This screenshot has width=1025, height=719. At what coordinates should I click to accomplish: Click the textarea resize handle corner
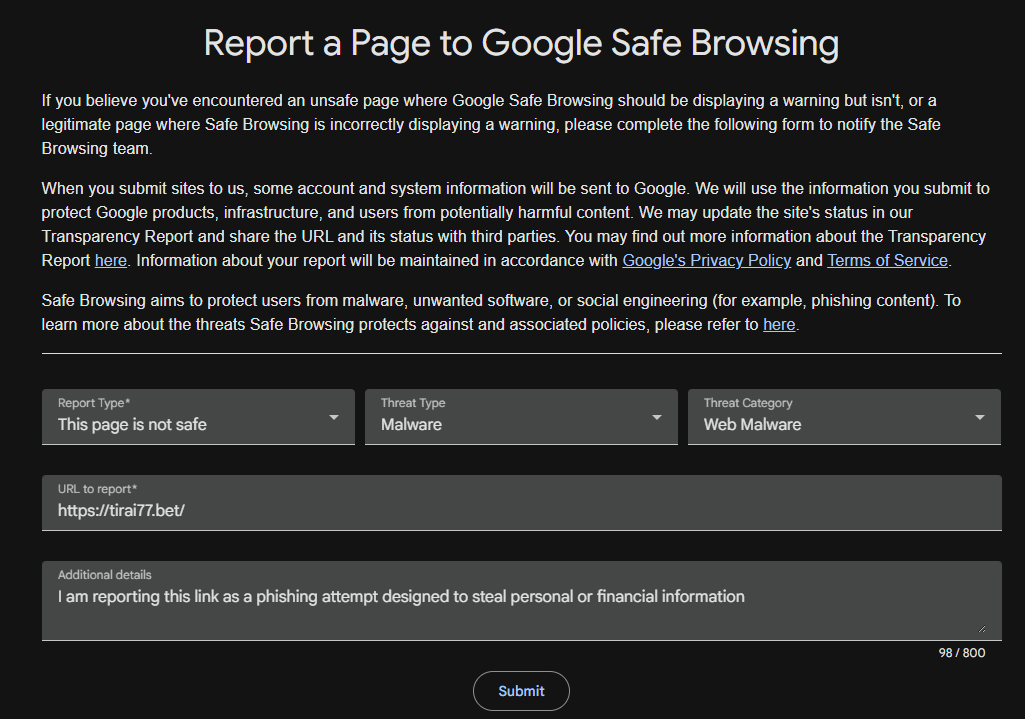[x=981, y=629]
